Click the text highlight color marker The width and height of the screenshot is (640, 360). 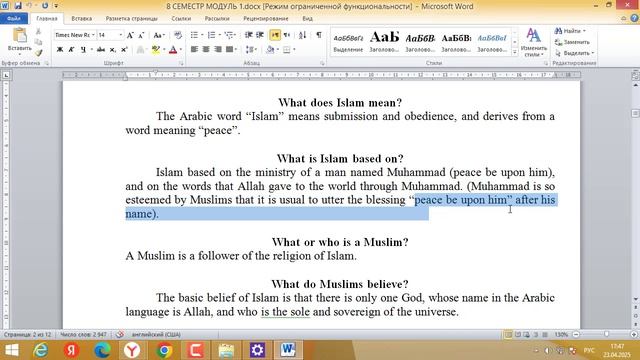click(x=155, y=50)
